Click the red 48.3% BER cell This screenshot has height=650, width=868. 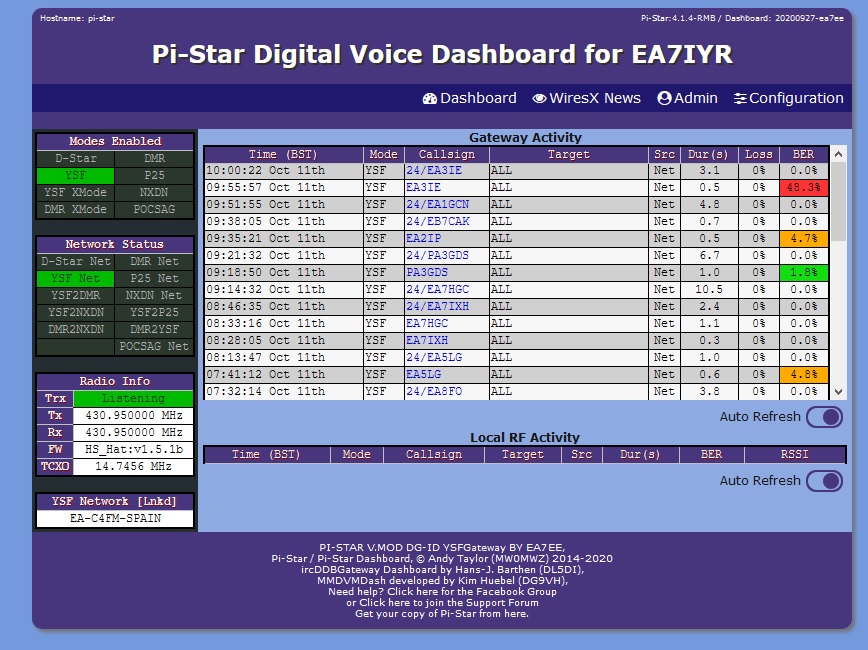pyautogui.click(x=804, y=188)
